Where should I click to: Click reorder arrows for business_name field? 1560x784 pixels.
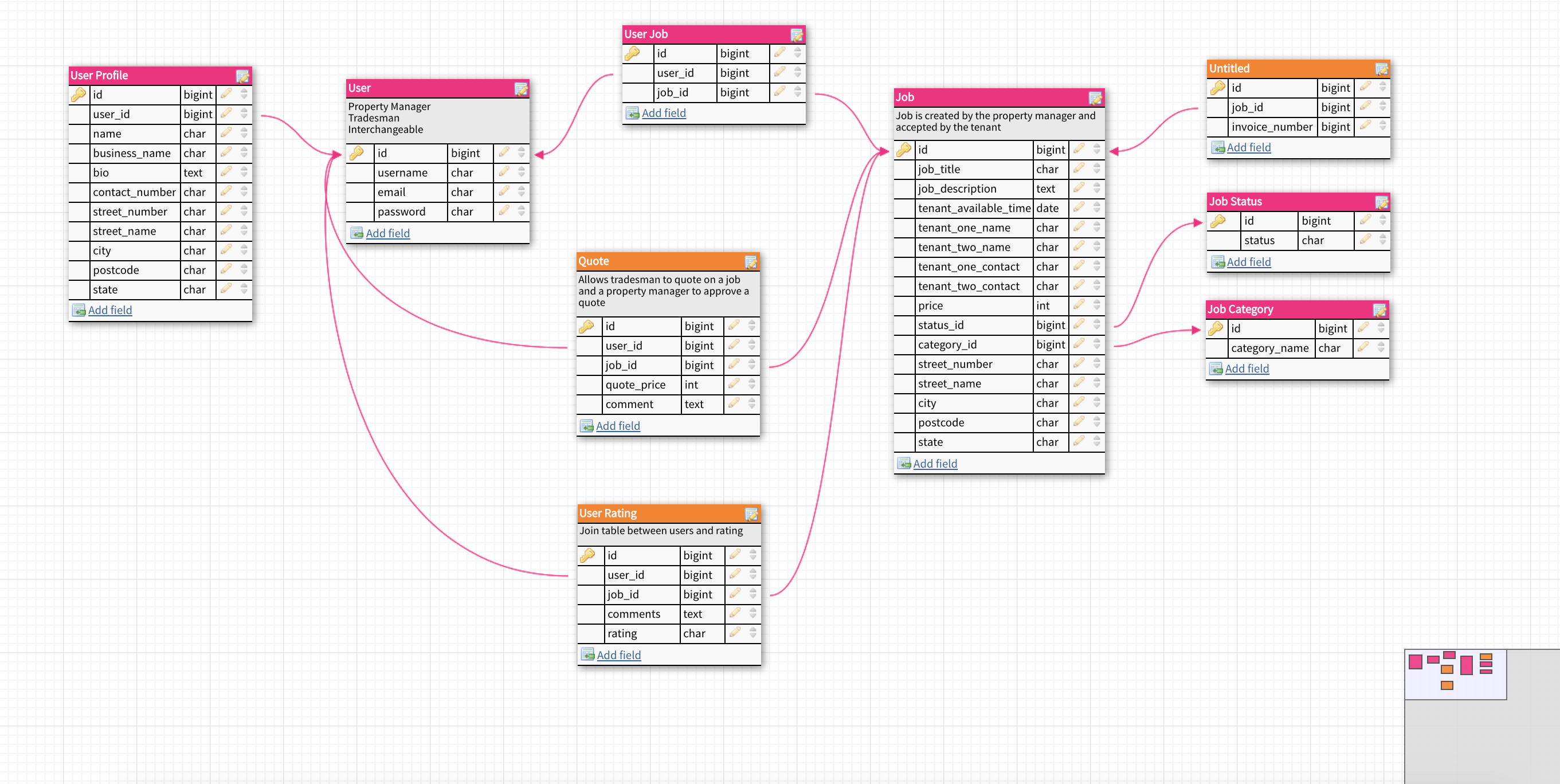click(x=244, y=152)
